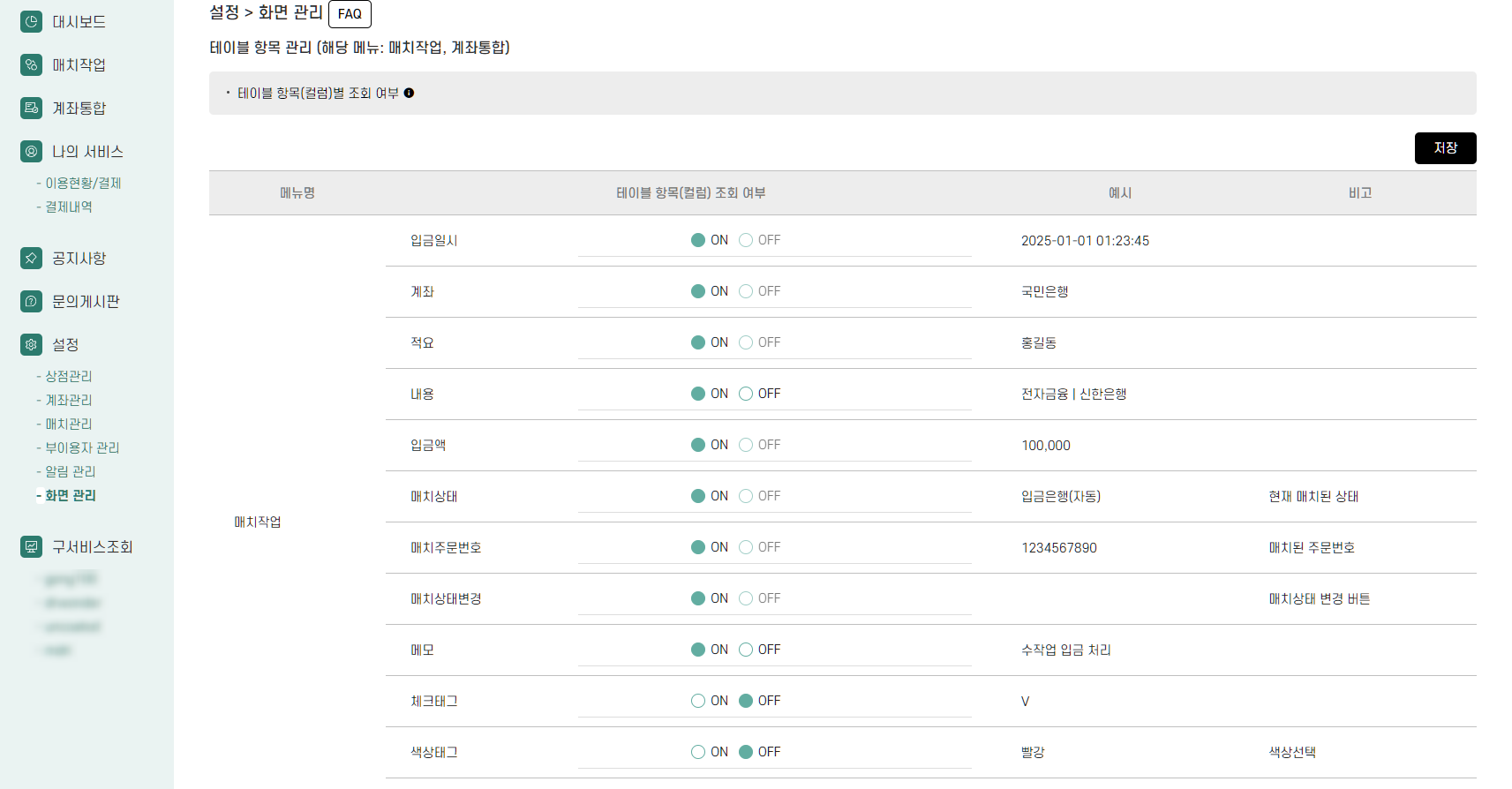Viewport: 1512px width, 789px height.
Task: Select 부이용자 관리 in settings menu
Action: [x=82, y=447]
